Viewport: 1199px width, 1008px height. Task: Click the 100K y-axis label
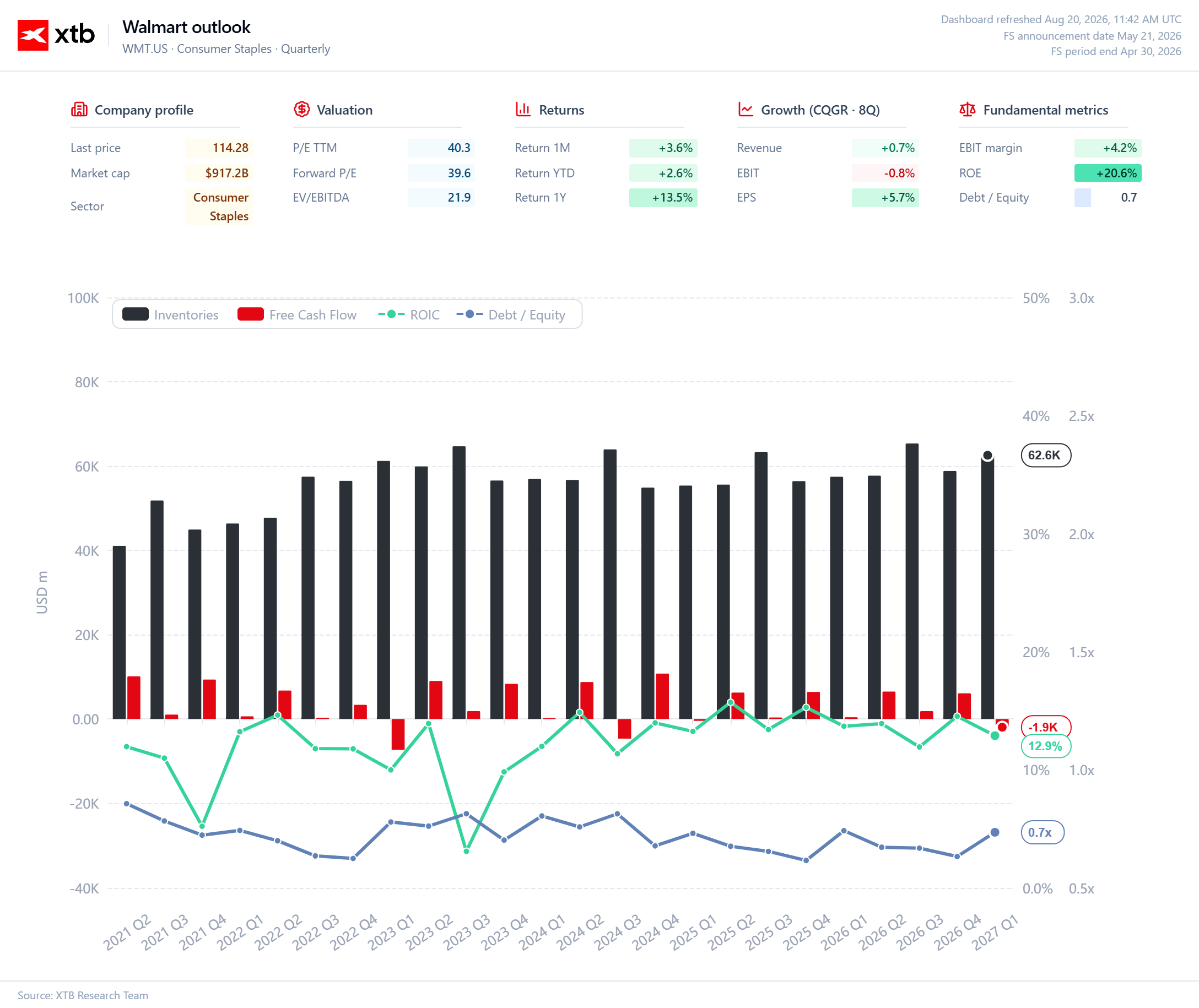83,297
